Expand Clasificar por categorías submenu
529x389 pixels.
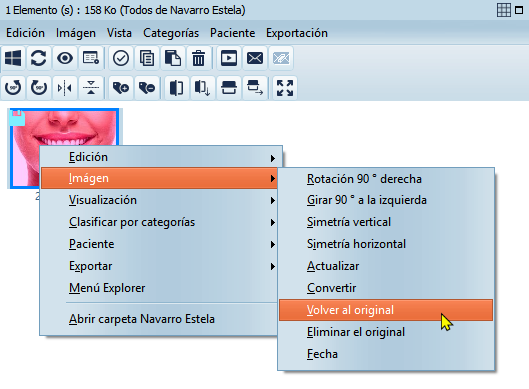point(159,222)
